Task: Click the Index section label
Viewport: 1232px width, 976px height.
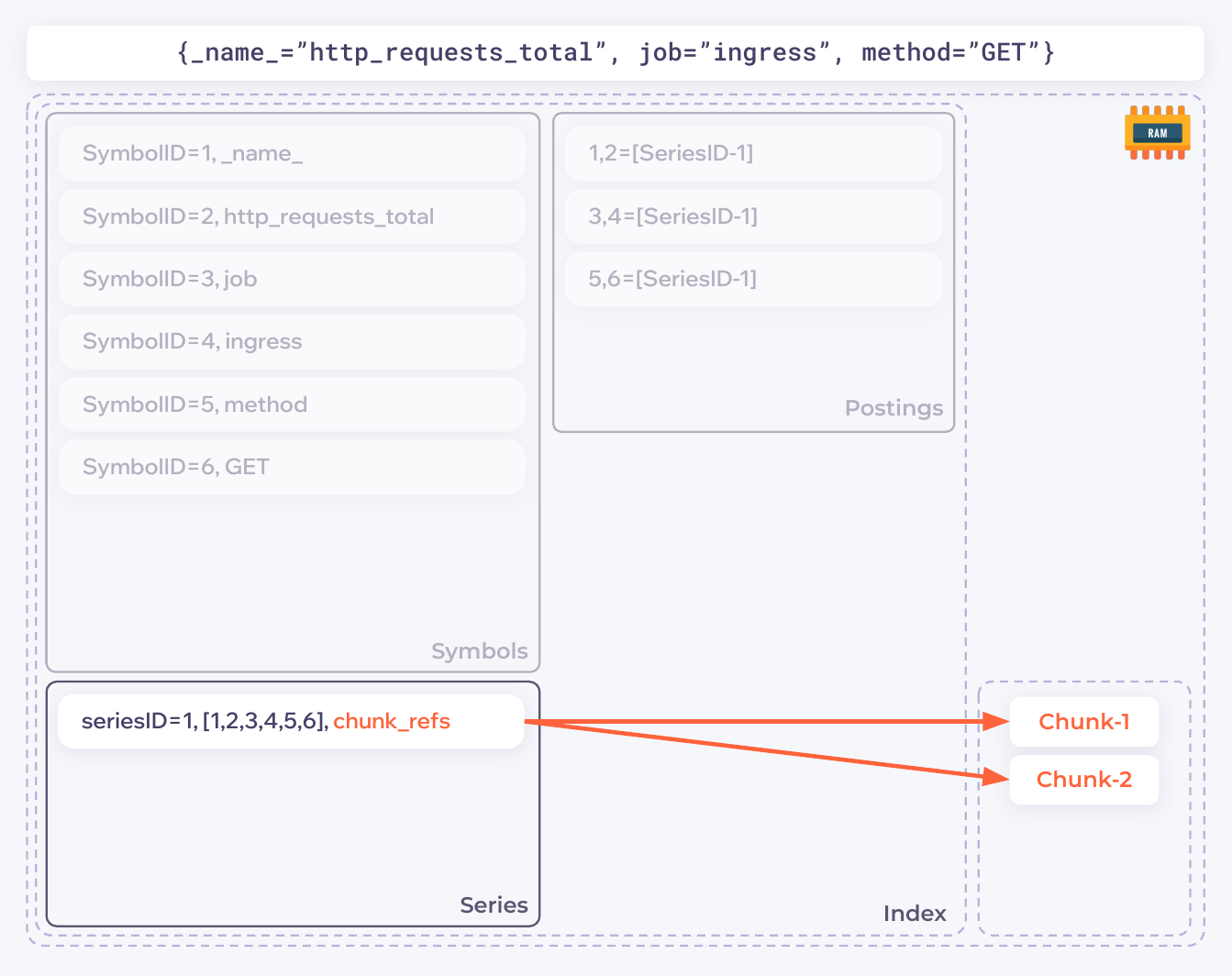Action: click(915, 914)
